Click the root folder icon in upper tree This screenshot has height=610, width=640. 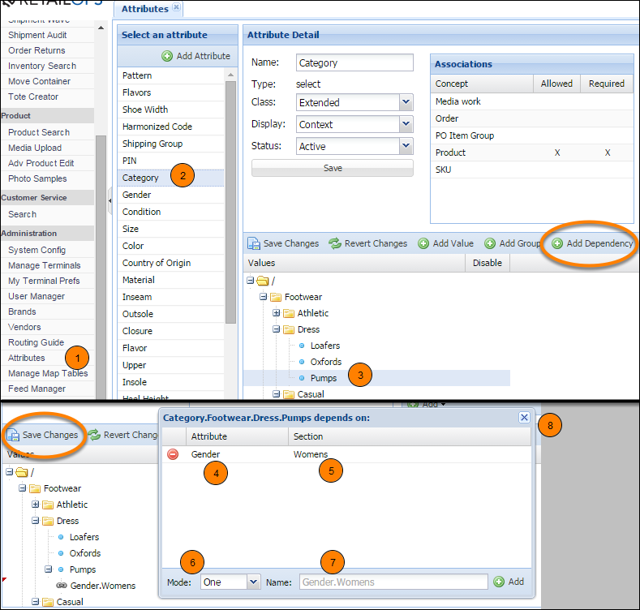pyautogui.click(x=263, y=281)
